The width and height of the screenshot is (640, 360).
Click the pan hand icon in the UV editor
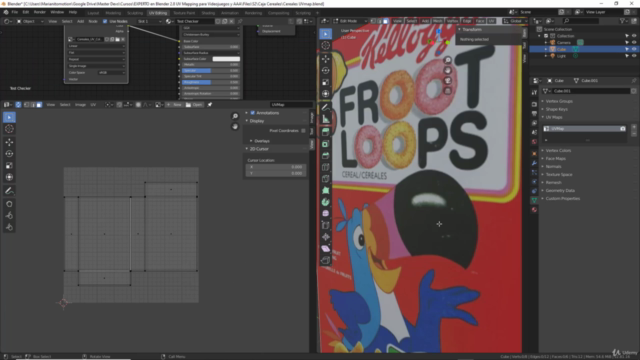pos(235,127)
